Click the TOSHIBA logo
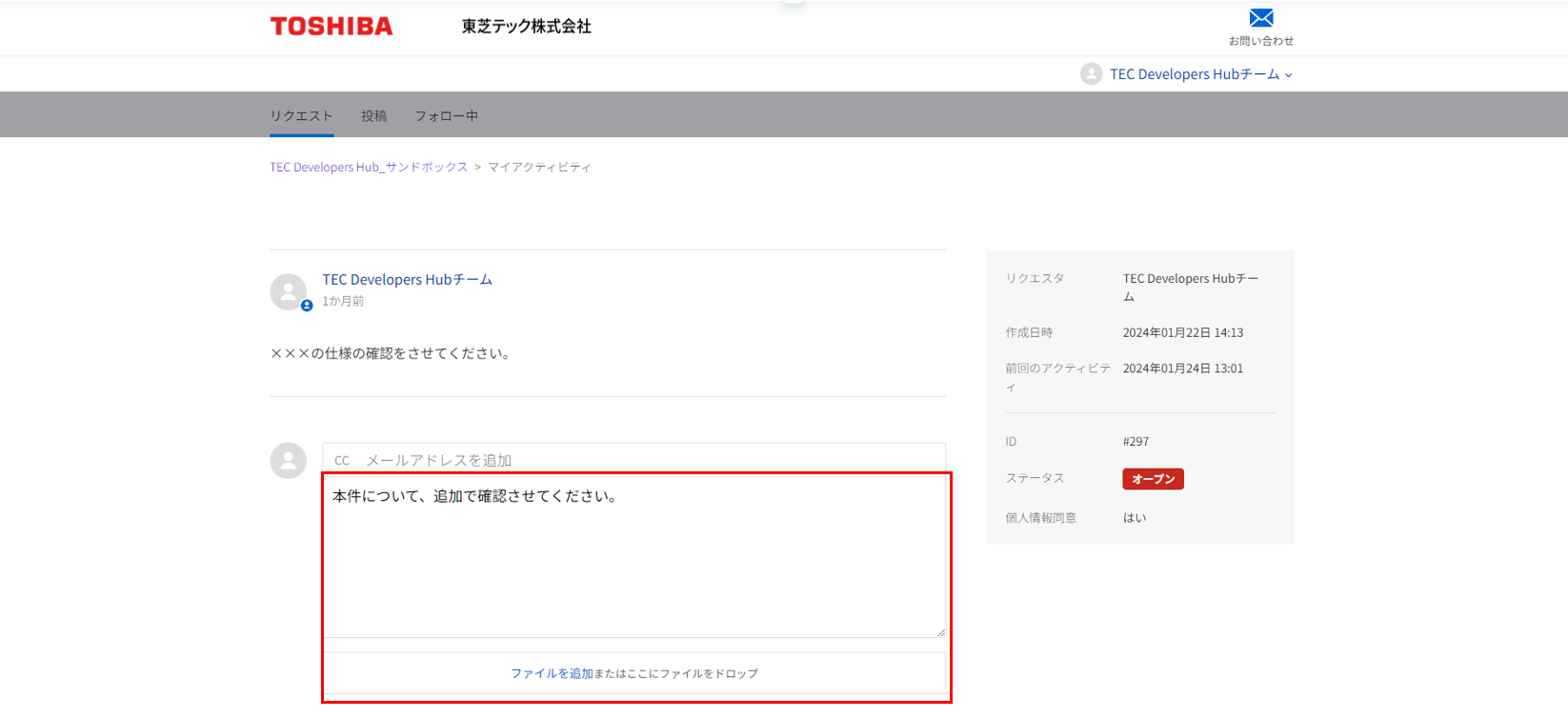 [332, 27]
